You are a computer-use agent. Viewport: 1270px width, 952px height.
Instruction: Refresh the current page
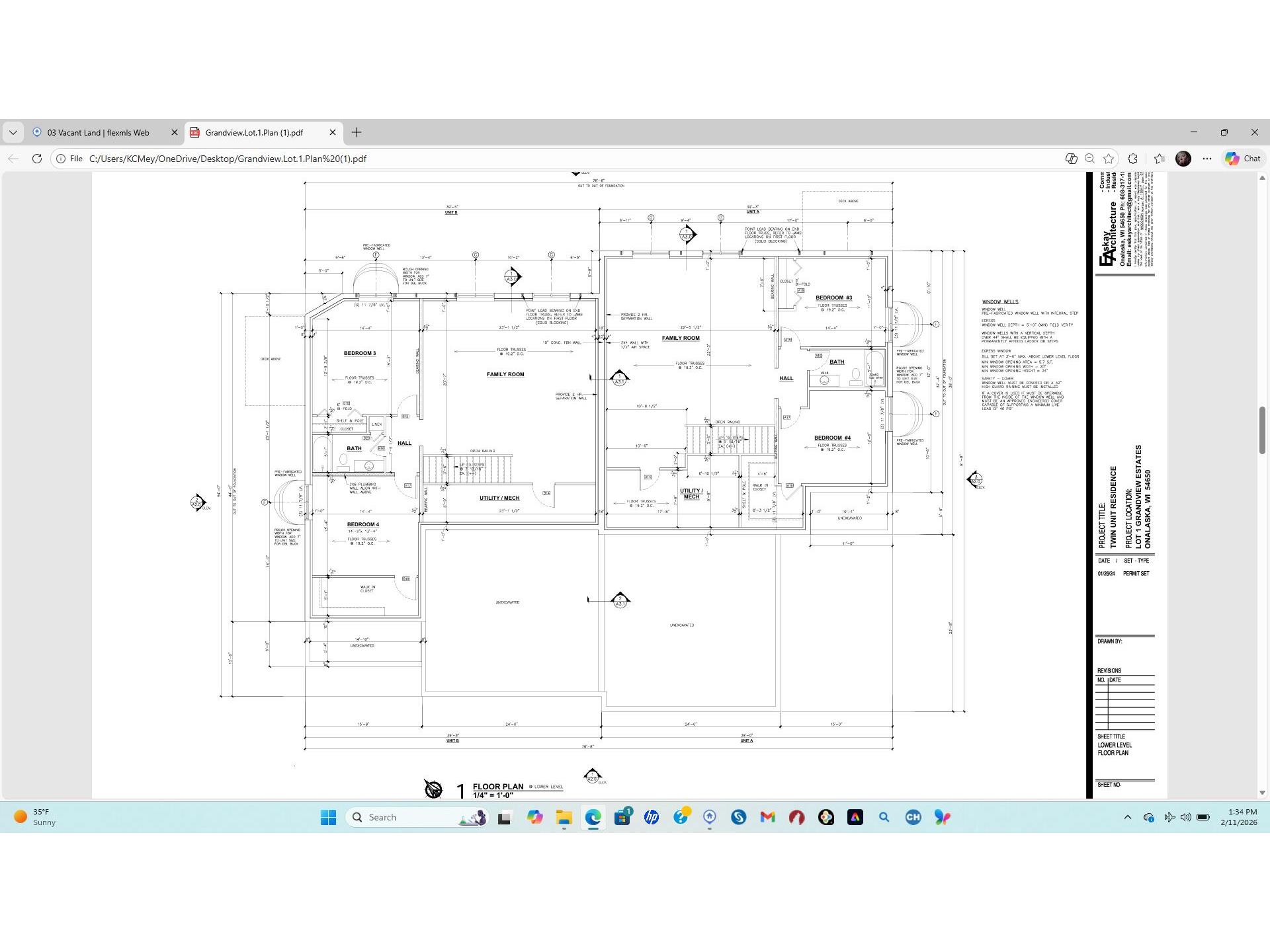(x=37, y=159)
